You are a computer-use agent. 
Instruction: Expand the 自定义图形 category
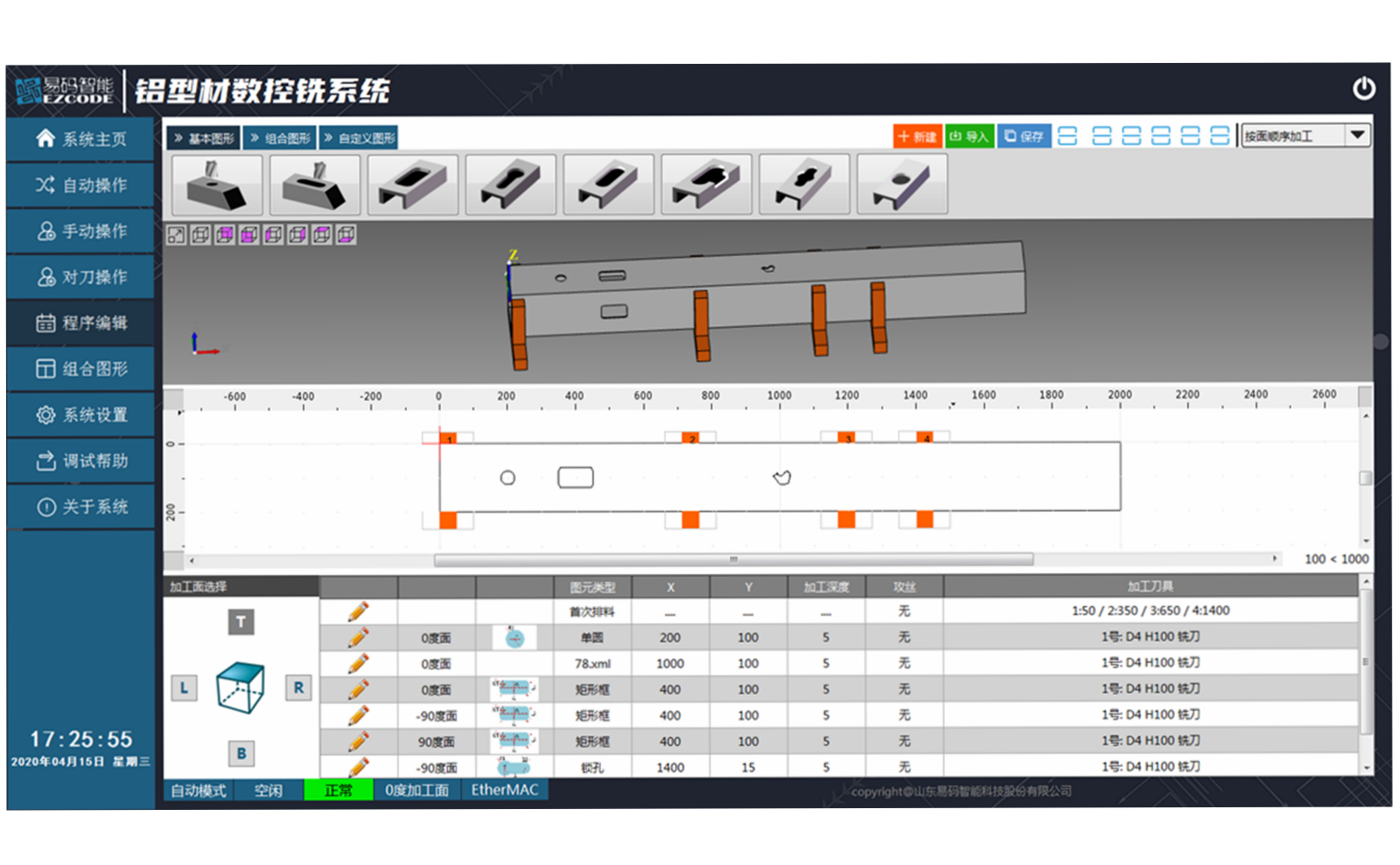[x=360, y=138]
